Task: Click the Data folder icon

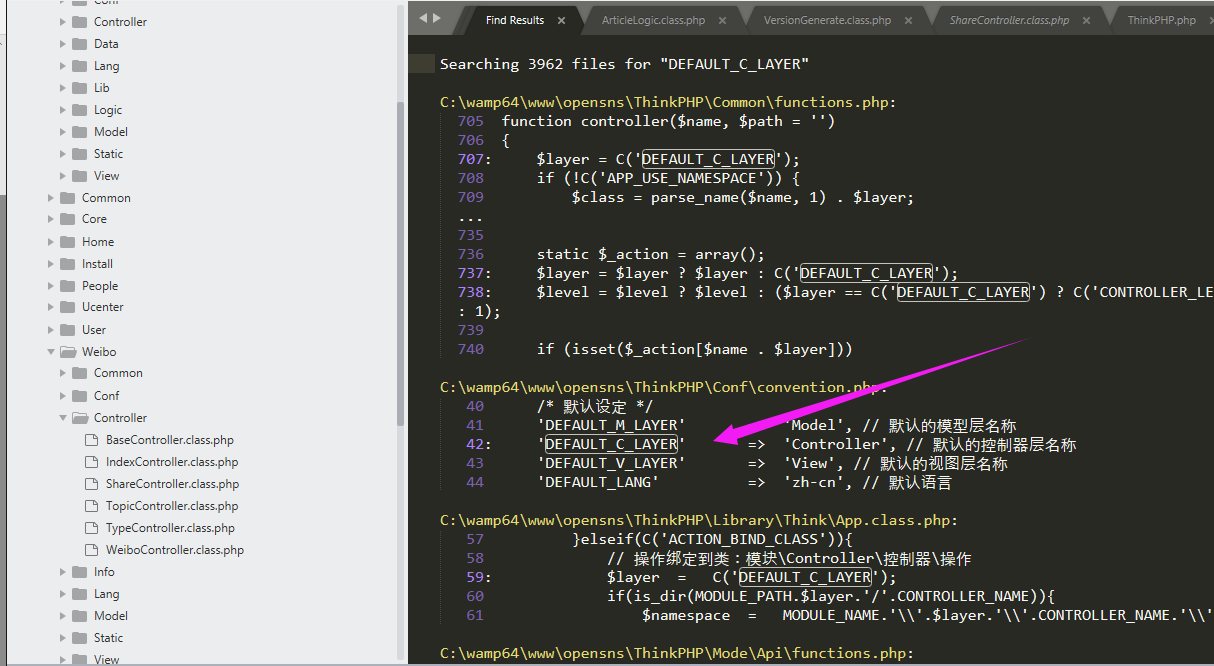Action: pyautogui.click(x=79, y=44)
